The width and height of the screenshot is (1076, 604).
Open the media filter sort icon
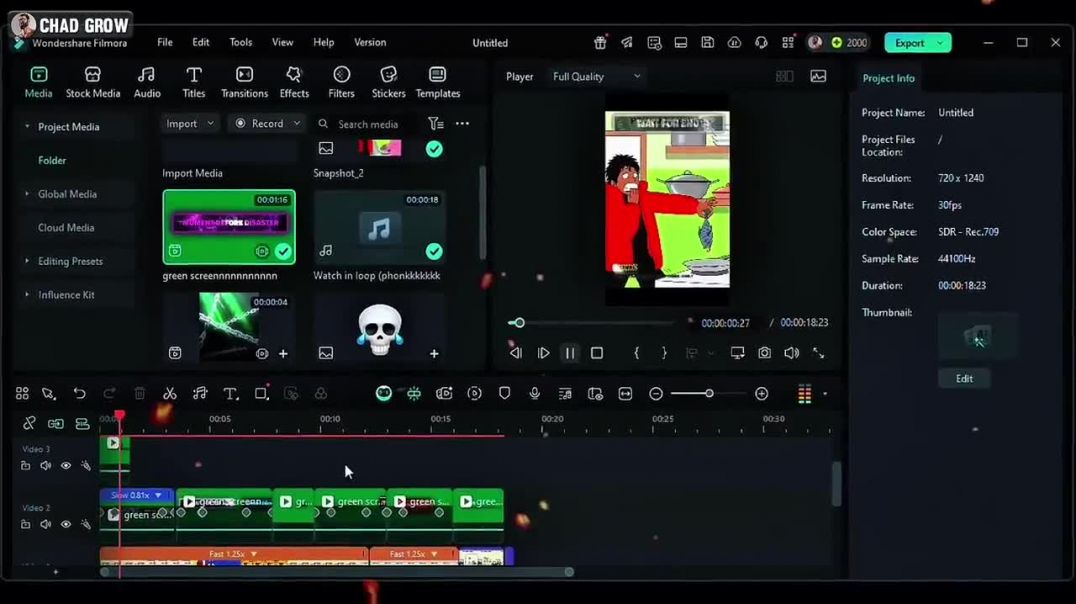436,124
